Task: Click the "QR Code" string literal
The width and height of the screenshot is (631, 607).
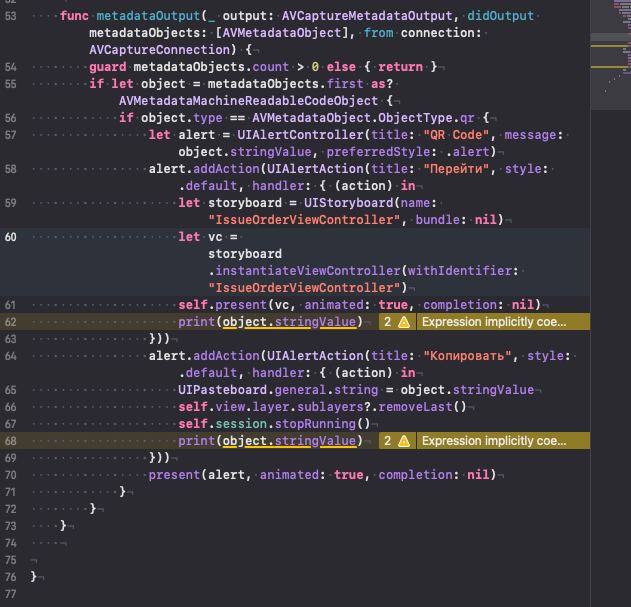Action: pos(456,135)
